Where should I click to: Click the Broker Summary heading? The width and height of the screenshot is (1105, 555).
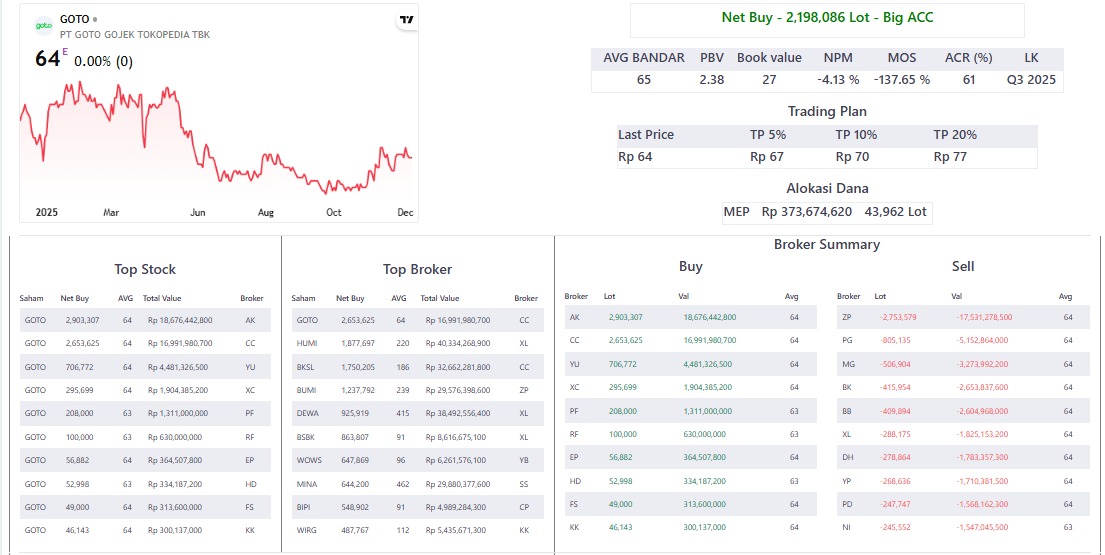[826, 244]
